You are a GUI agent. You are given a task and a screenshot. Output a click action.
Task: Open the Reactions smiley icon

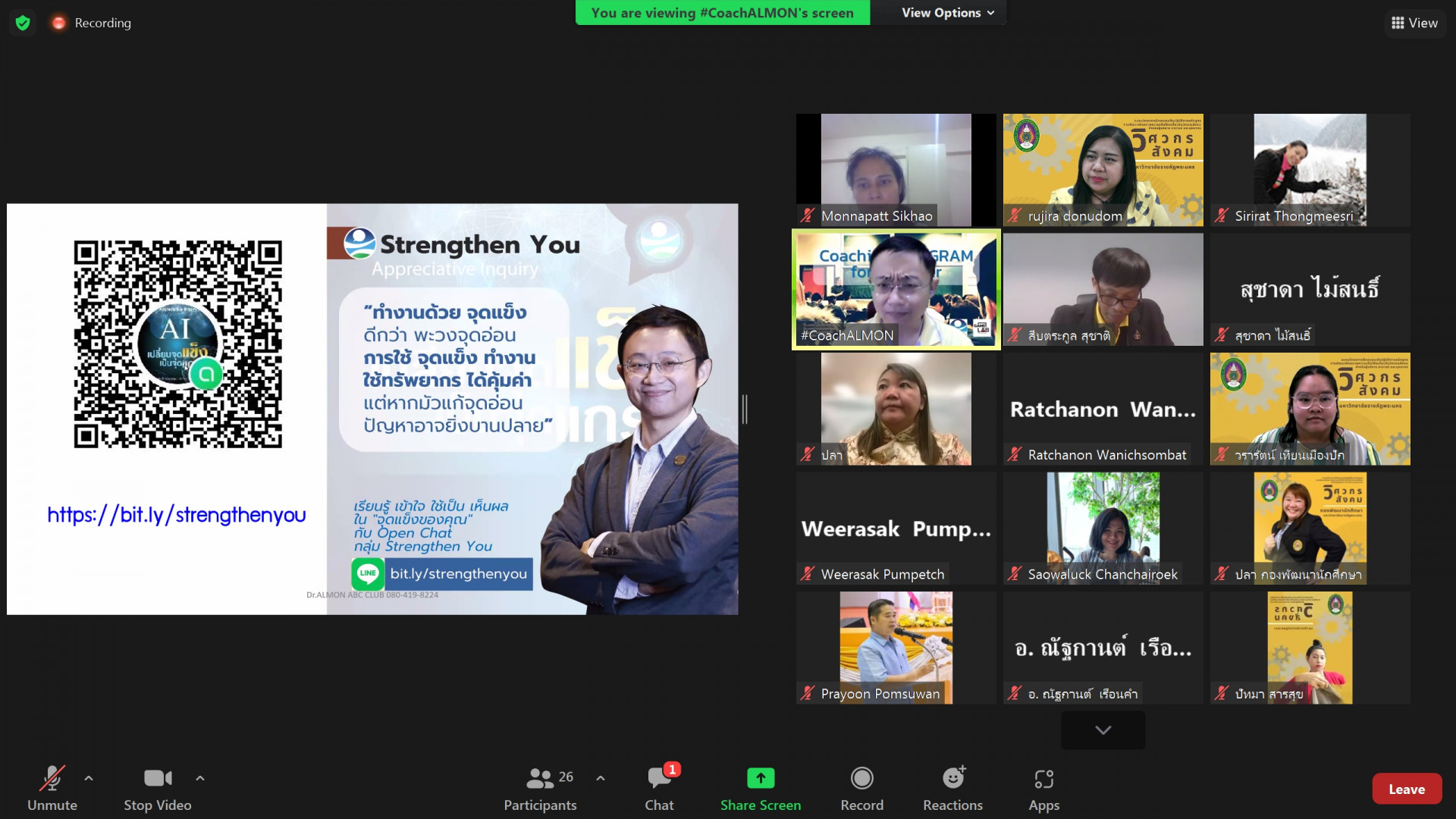(x=953, y=778)
